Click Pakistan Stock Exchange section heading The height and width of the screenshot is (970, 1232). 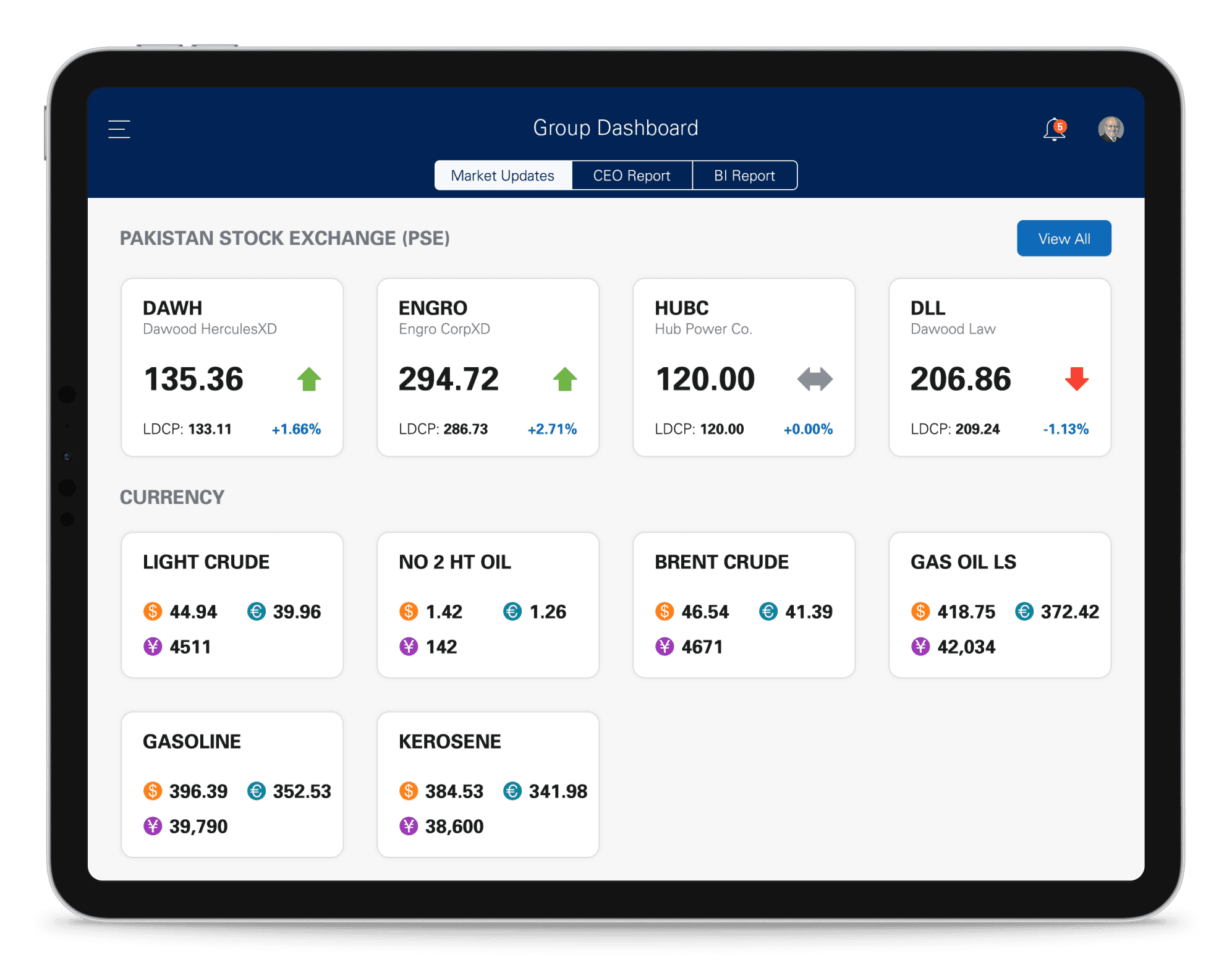tap(285, 238)
